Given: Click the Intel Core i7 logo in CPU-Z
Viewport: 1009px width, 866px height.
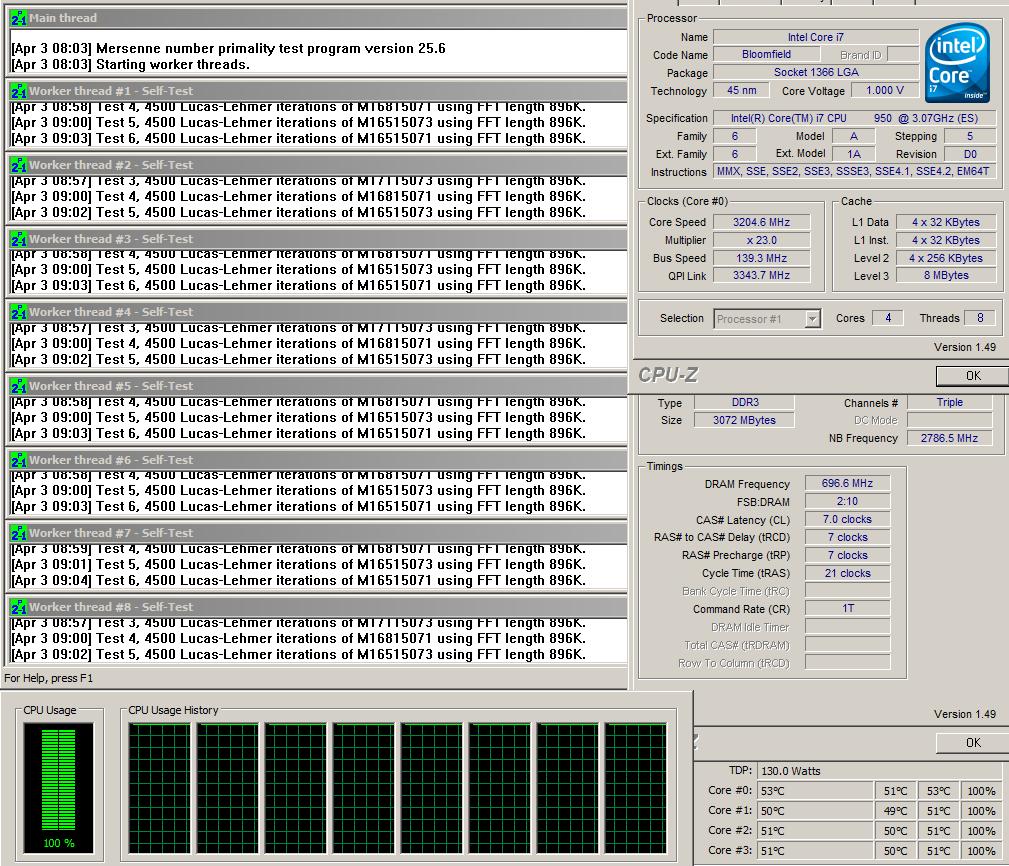Looking at the screenshot, I should 958,63.
